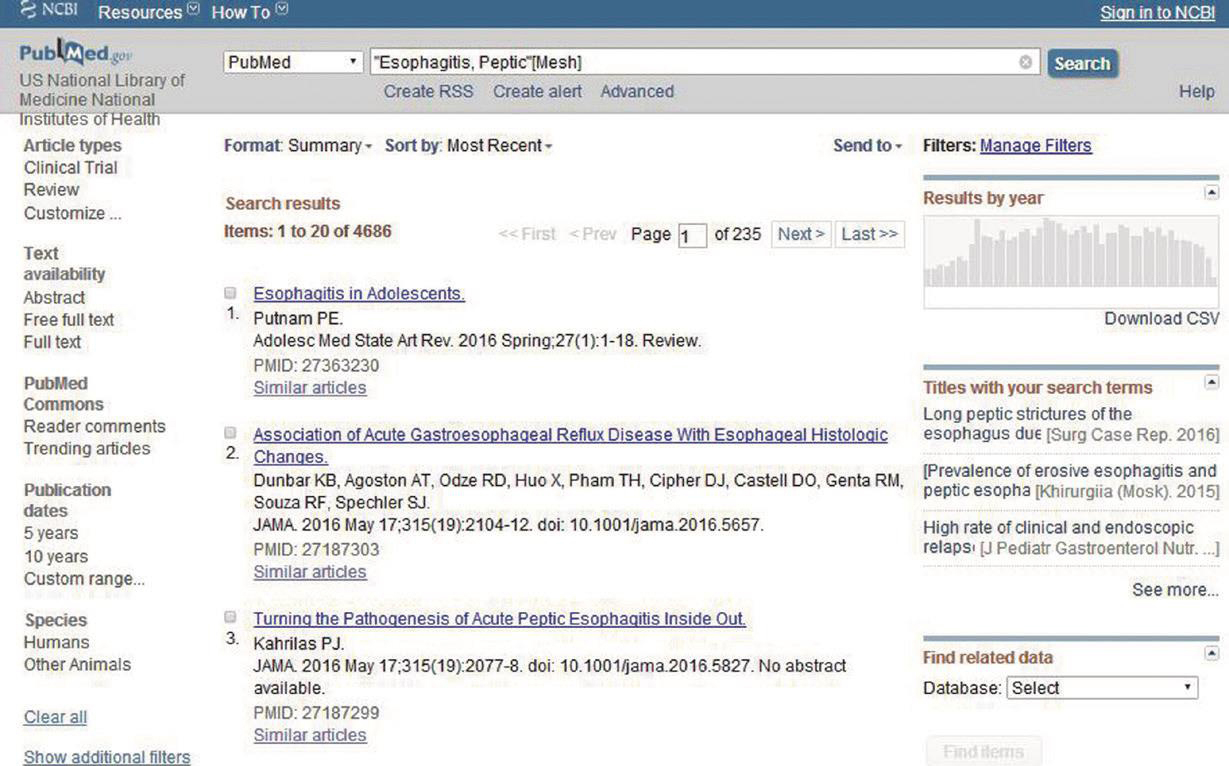Click the Download CSV link
This screenshot has height=766, width=1229.
tap(1161, 319)
